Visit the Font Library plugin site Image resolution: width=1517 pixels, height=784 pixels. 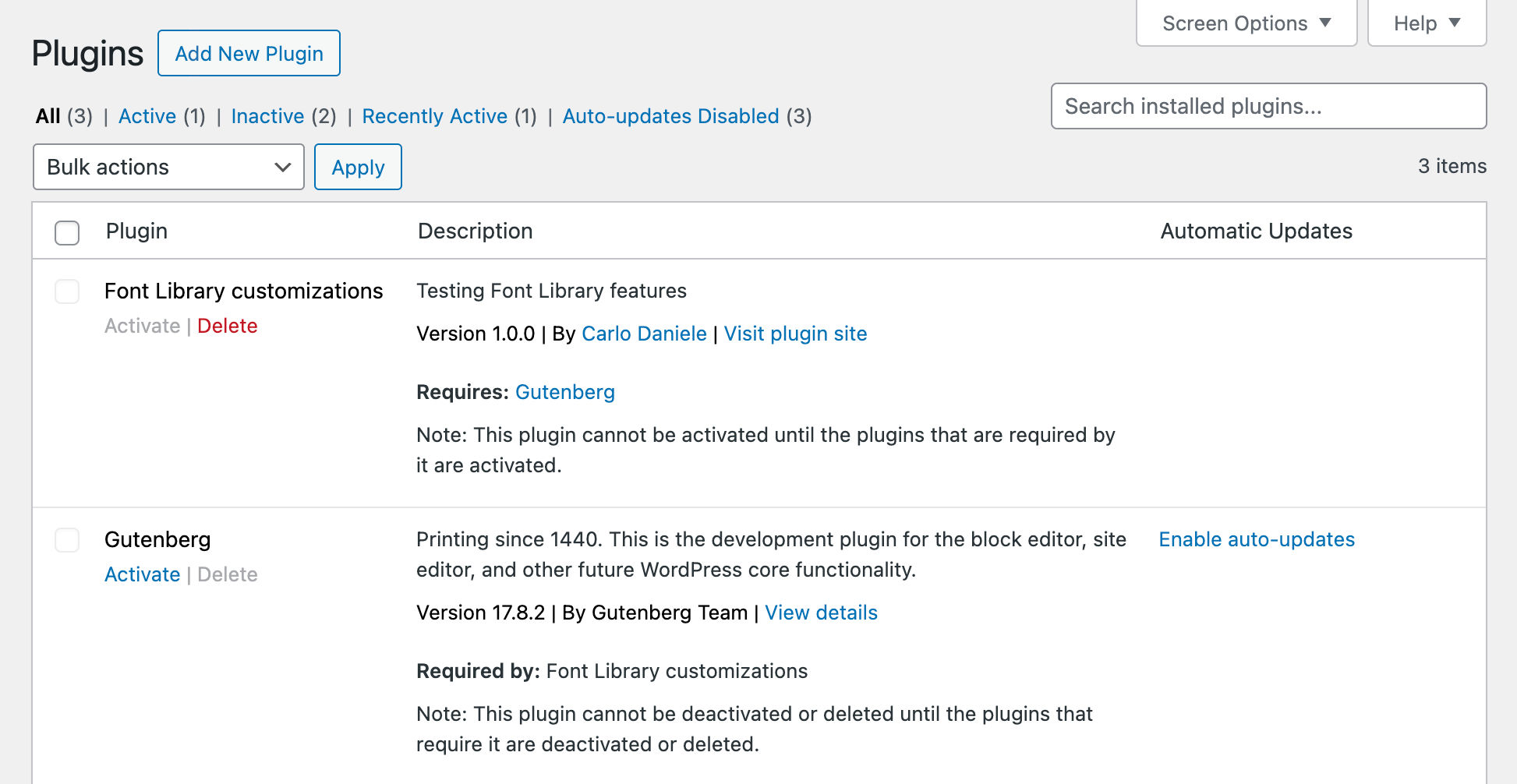pos(795,334)
